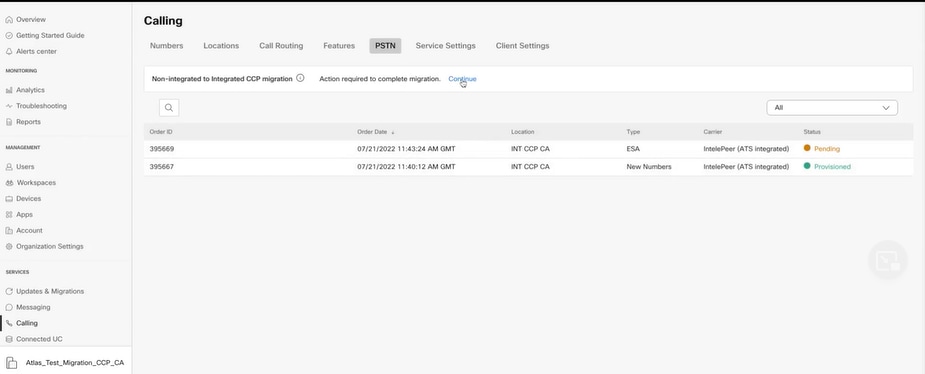Click the info icon beside CCP migration
925x374 pixels.
[300, 78]
